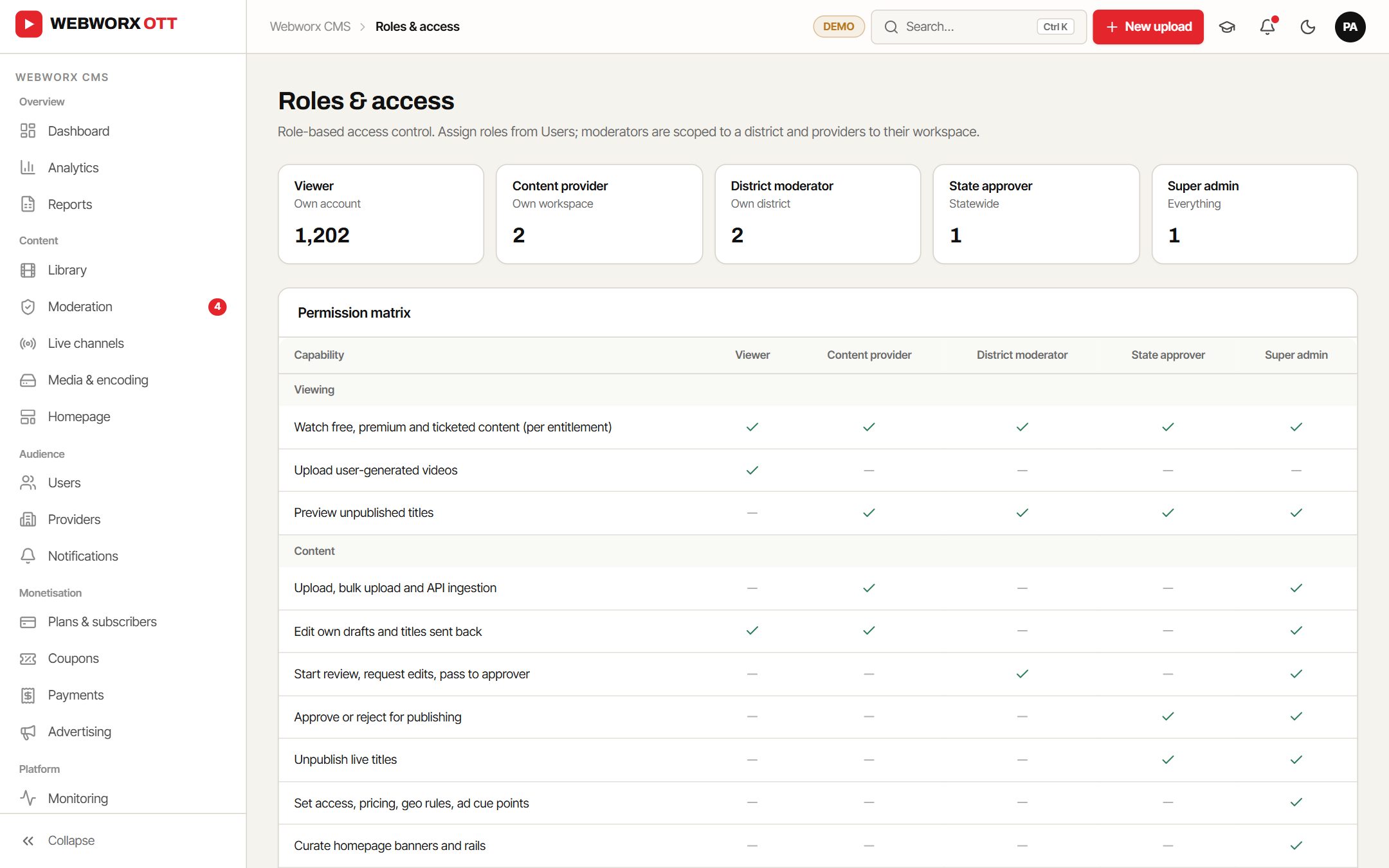The image size is (1389, 868).
Task: Open the Dashboard sidebar icon
Action: coord(28,131)
